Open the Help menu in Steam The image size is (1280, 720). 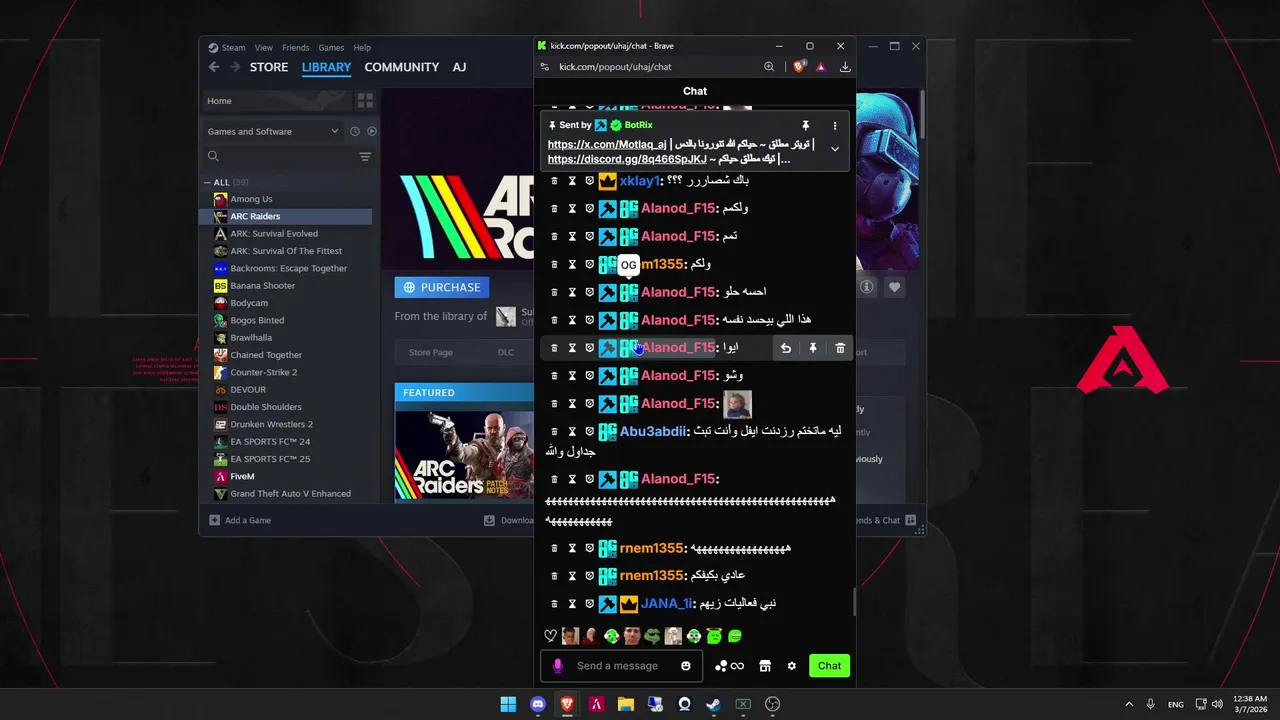click(362, 47)
